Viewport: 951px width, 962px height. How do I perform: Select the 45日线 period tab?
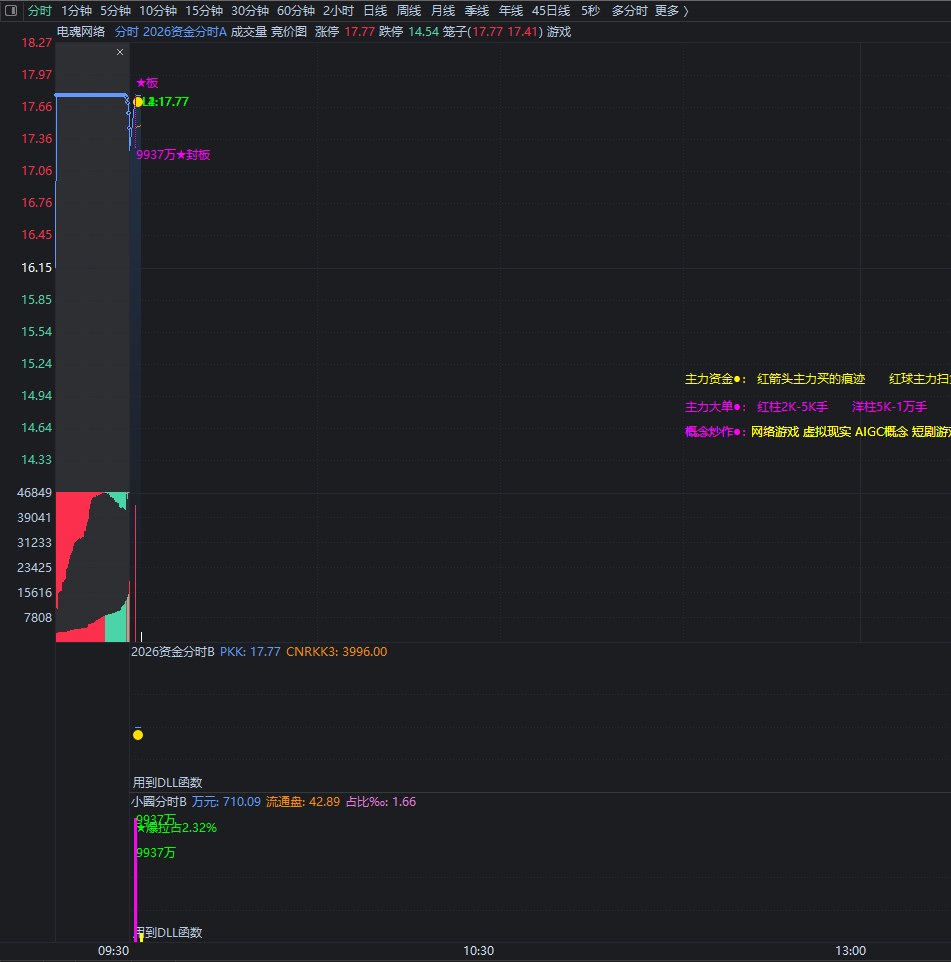551,11
